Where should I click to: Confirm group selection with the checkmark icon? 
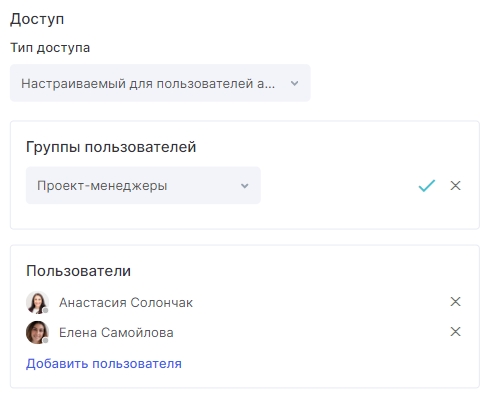click(x=427, y=186)
